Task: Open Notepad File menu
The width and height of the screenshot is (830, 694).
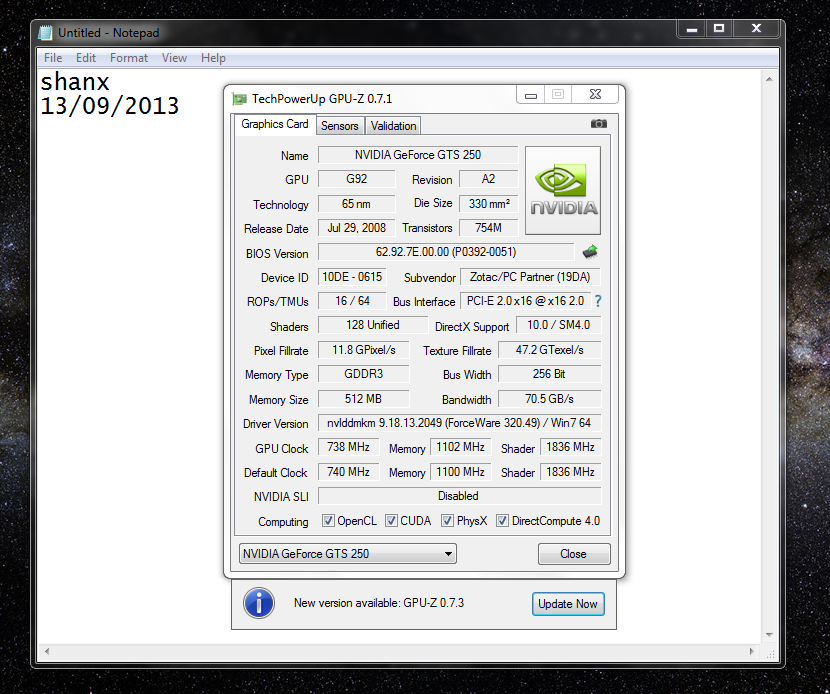Action: point(53,58)
